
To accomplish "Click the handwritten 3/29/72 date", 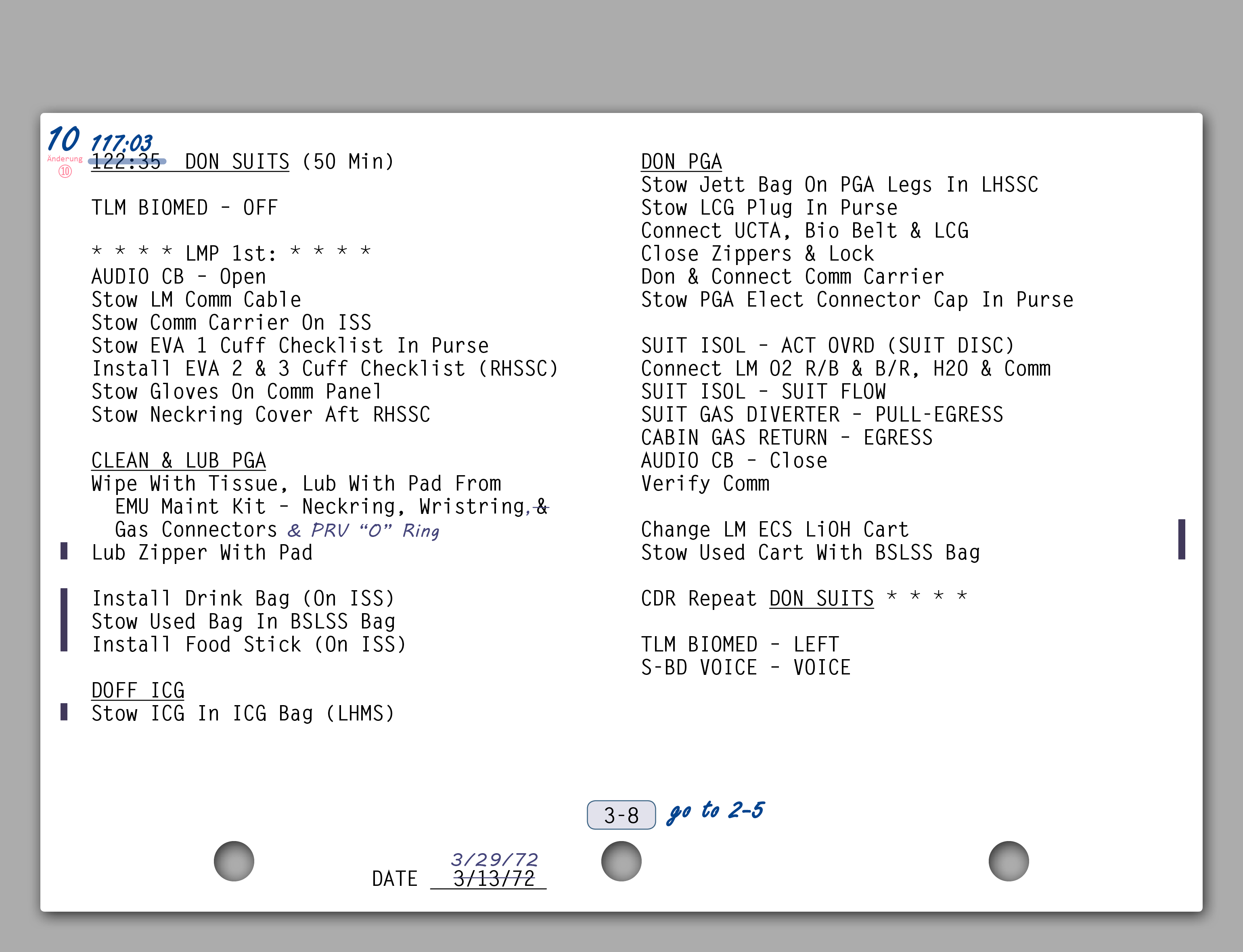I will [x=494, y=860].
